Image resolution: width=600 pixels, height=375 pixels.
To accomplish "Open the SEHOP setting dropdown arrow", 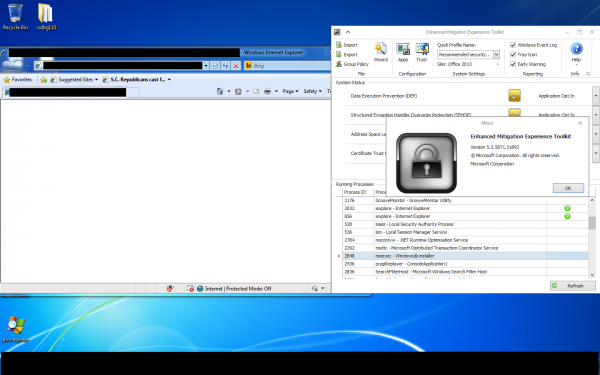I will pos(596,115).
